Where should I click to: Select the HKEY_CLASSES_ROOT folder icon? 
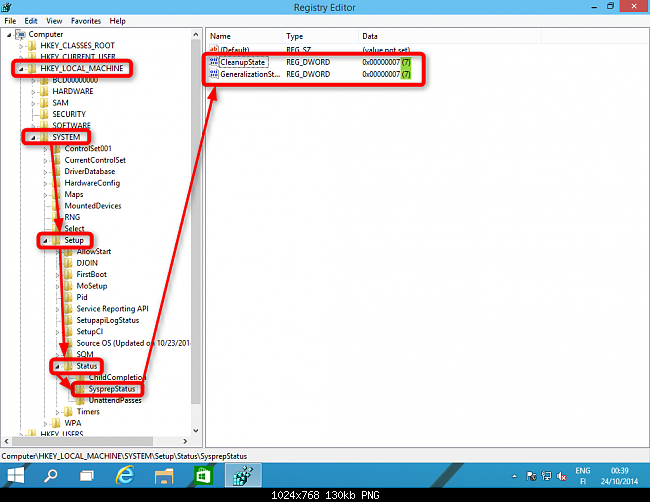tap(32, 45)
